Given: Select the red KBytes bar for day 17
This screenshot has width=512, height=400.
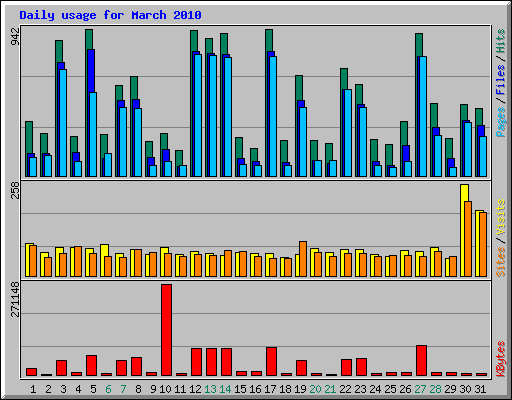Looking at the screenshot, I should point(272,362).
